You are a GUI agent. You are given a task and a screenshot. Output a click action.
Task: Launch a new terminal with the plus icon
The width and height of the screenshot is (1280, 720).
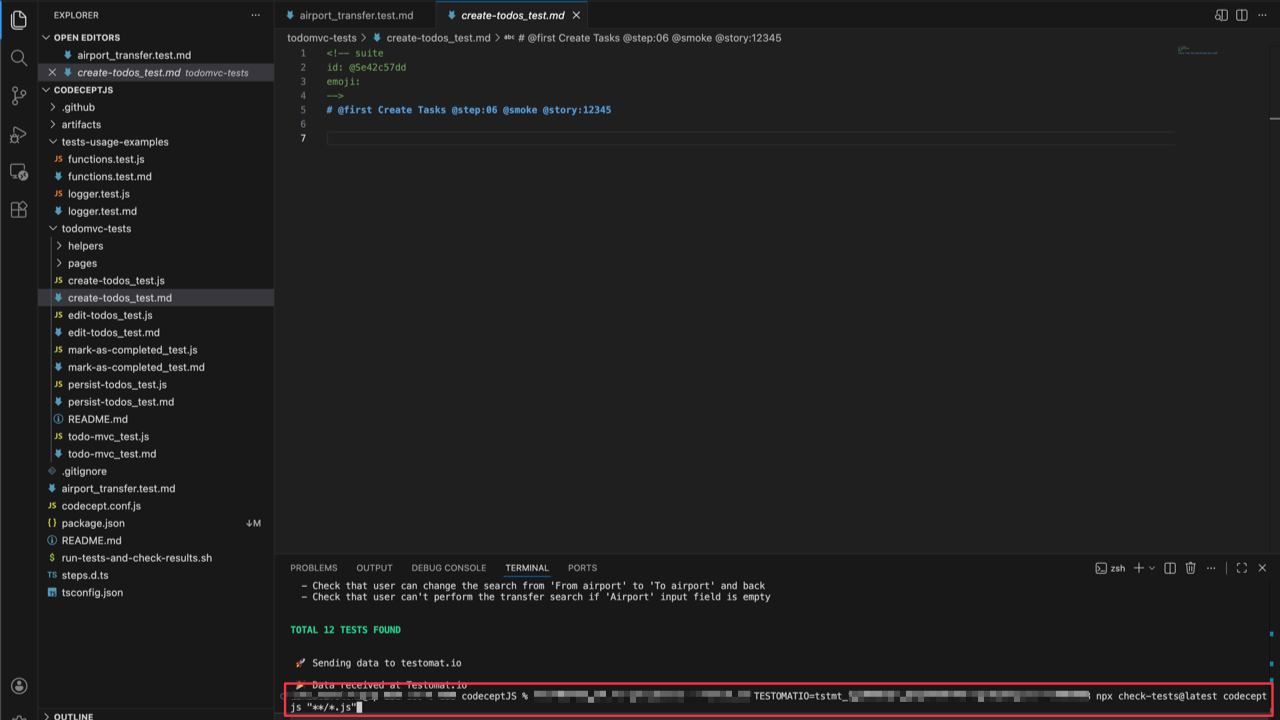point(1137,567)
